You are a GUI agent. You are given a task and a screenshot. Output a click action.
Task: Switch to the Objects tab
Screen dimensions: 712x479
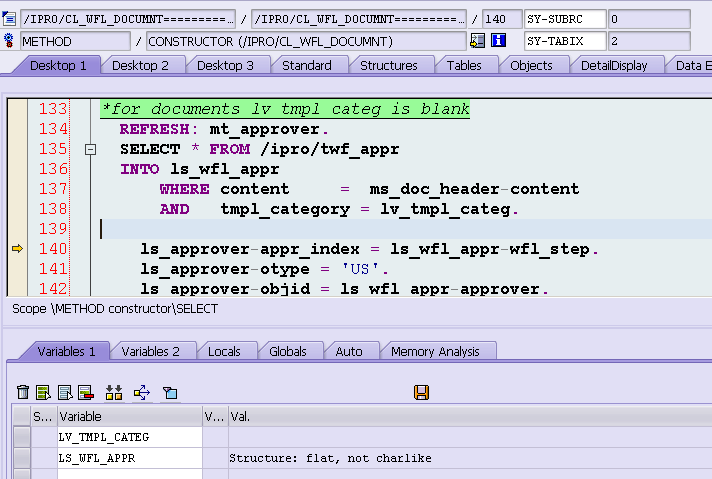pos(531,66)
